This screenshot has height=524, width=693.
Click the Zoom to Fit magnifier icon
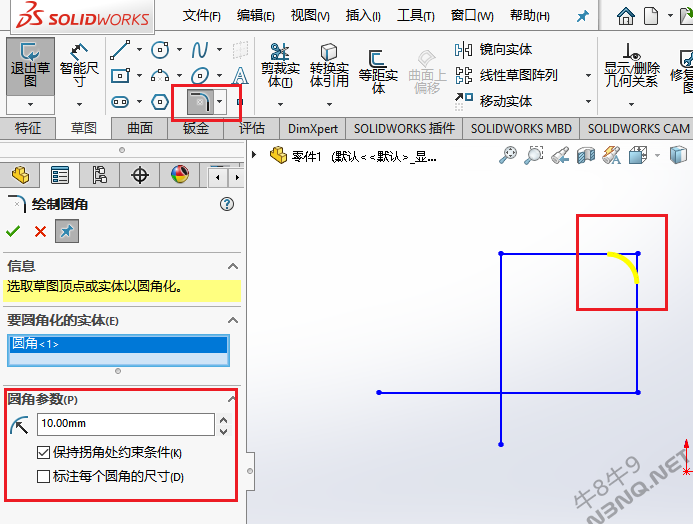point(508,156)
